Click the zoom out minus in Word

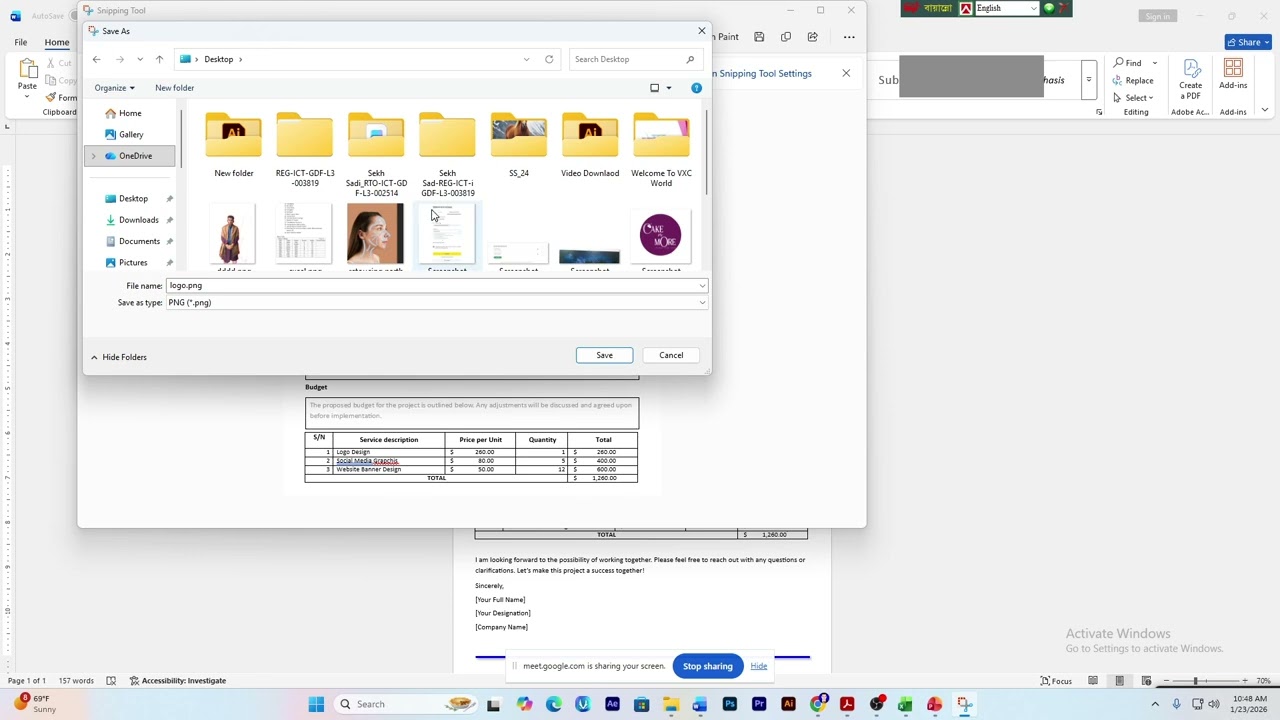point(1166,681)
